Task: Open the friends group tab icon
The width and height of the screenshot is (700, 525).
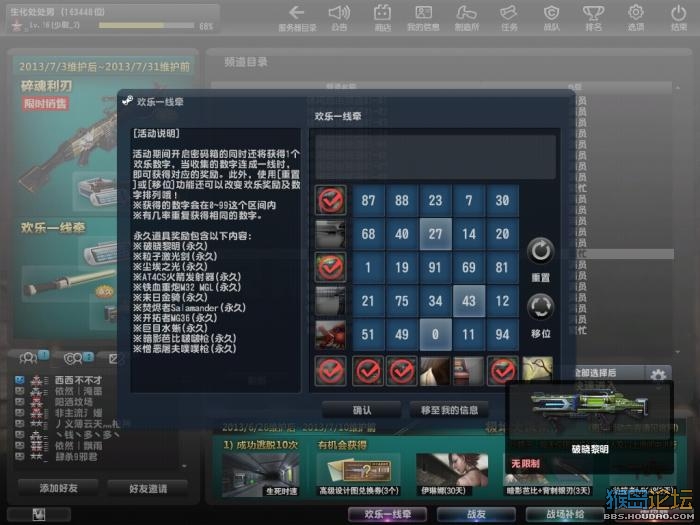Action: tap(28, 358)
